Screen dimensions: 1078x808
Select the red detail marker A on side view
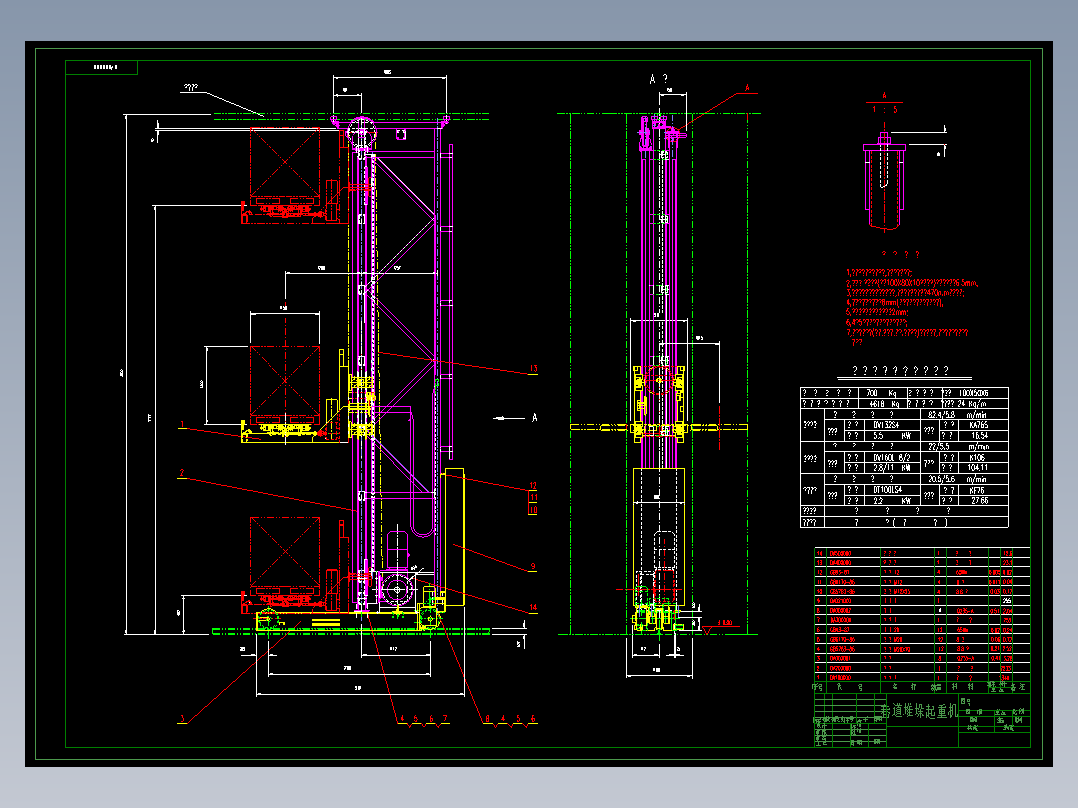[747, 88]
